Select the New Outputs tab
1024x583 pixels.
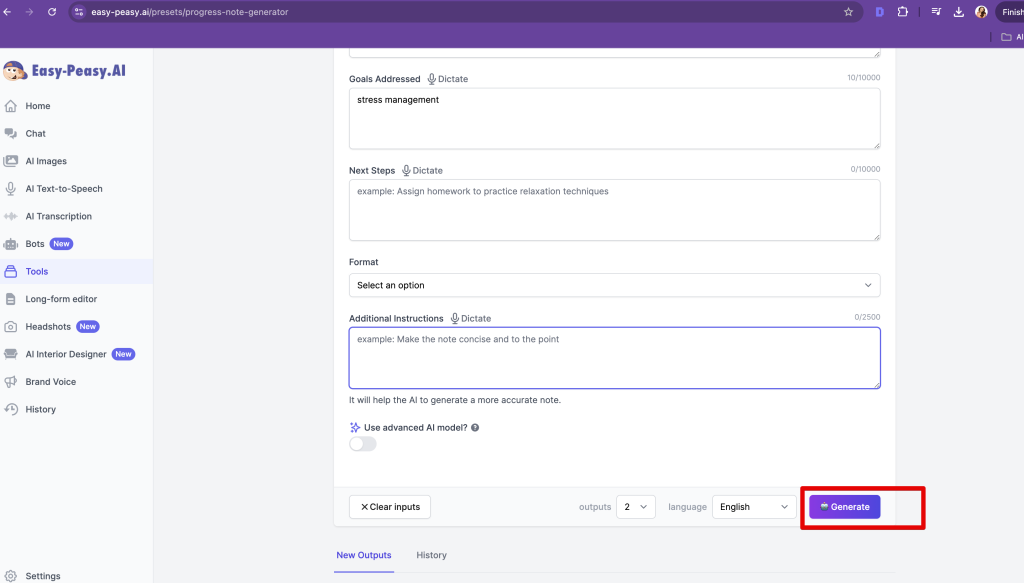(364, 555)
